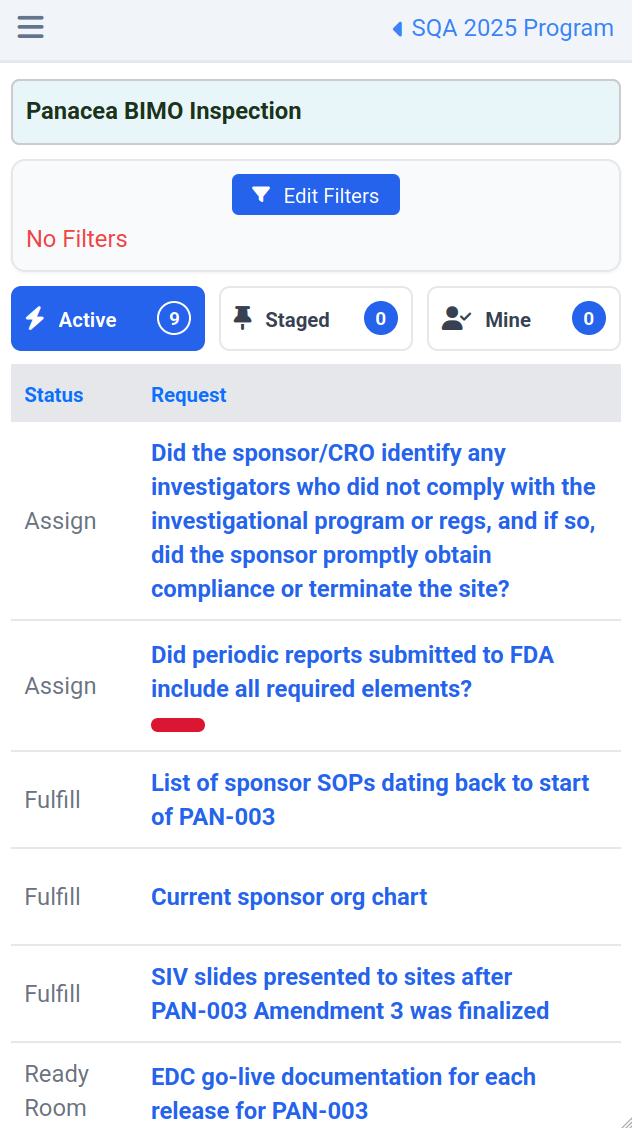Open the Current sponsor org chart request
632x1128 pixels.
pyautogui.click(x=289, y=897)
